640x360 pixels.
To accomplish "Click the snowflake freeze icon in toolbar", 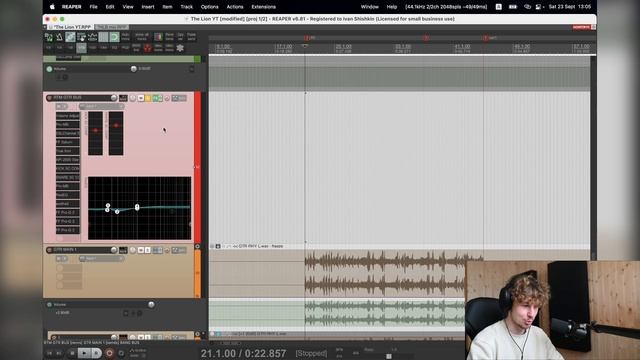I will (180, 48).
